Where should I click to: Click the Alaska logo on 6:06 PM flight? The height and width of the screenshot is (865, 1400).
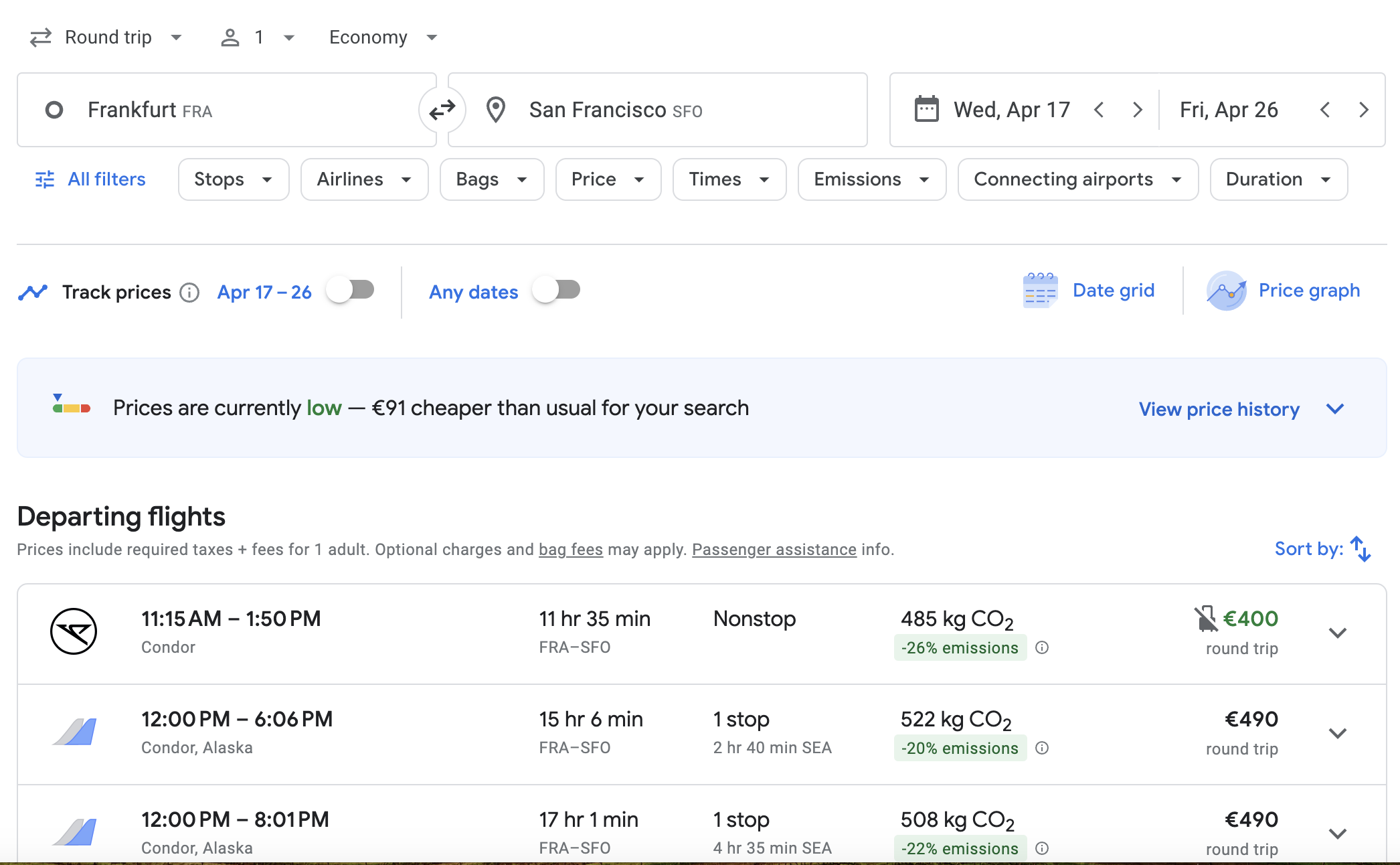coord(75,732)
